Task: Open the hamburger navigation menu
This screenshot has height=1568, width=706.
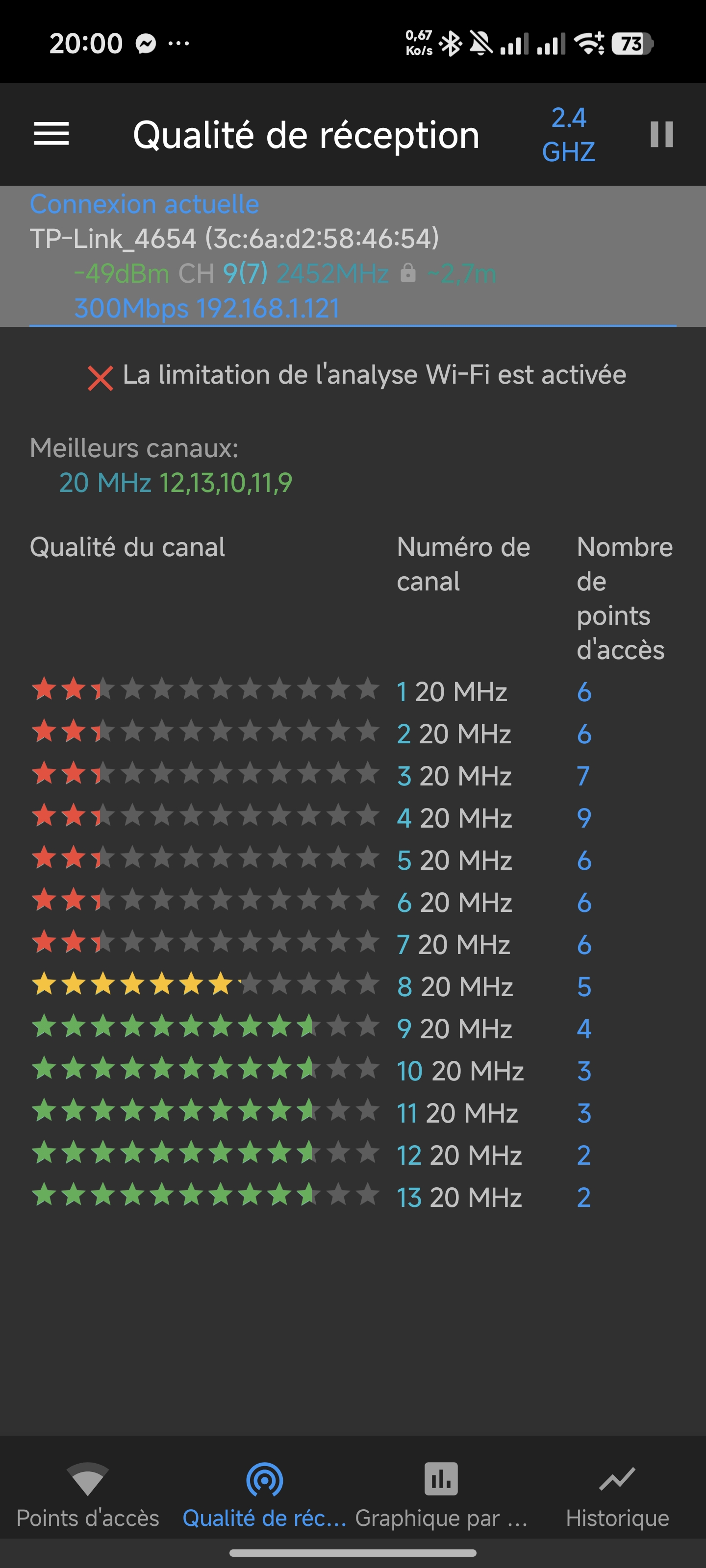Action: click(51, 134)
